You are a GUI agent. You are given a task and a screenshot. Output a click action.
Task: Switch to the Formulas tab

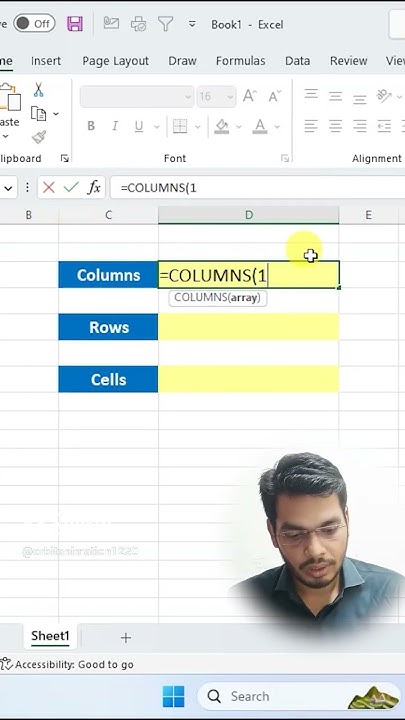(x=241, y=61)
